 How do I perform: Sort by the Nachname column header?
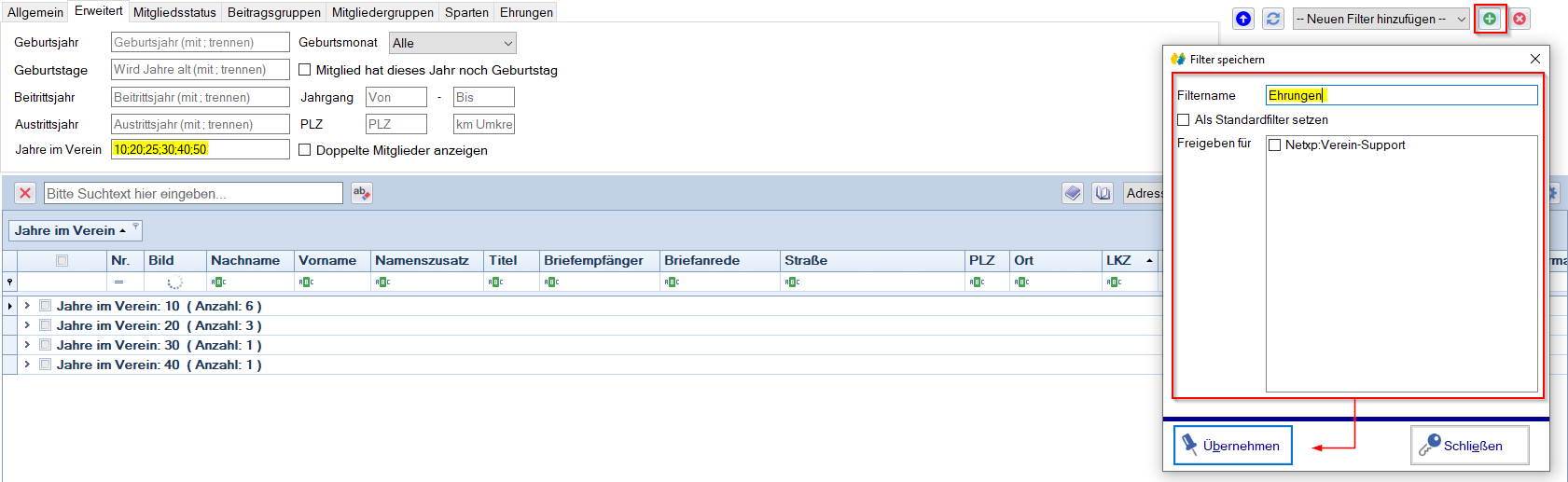click(245, 260)
